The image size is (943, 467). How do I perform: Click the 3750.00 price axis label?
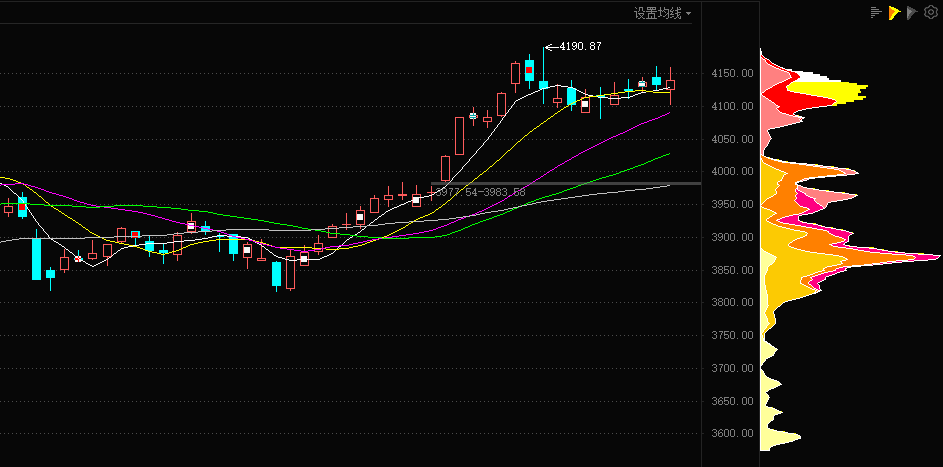click(732, 335)
